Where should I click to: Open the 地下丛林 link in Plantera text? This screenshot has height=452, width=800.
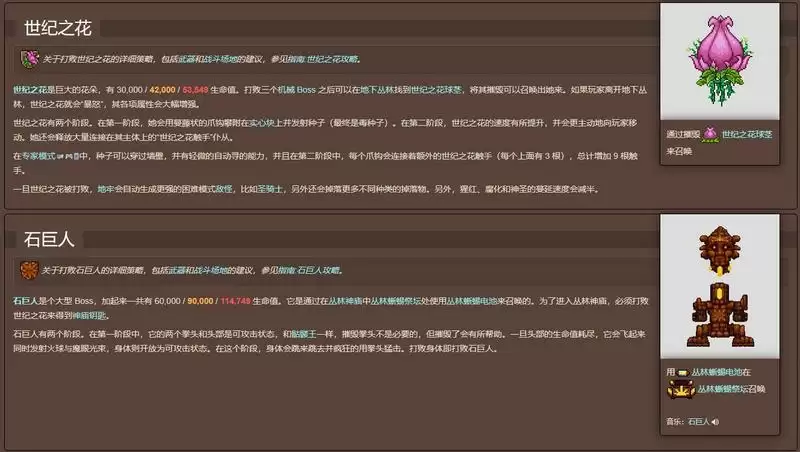click(x=378, y=89)
